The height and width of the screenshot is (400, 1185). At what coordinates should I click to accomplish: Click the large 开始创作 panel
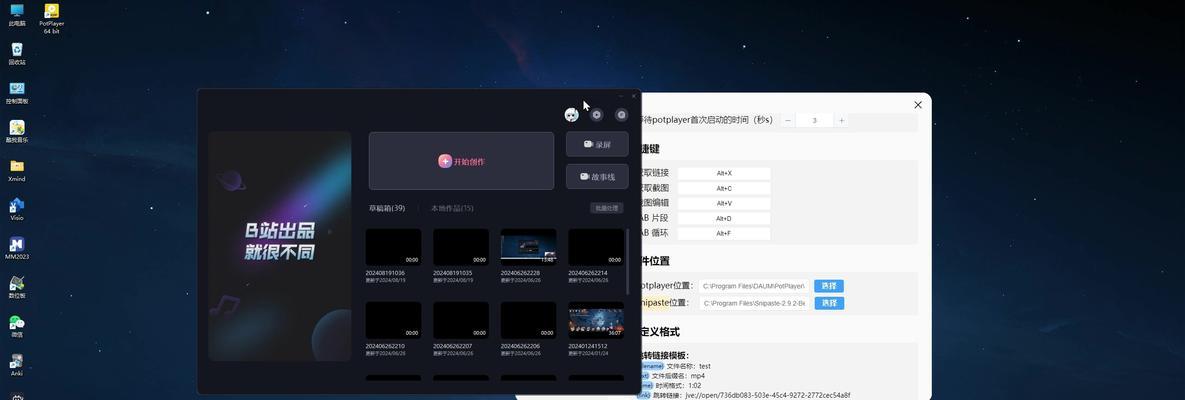[x=461, y=161]
